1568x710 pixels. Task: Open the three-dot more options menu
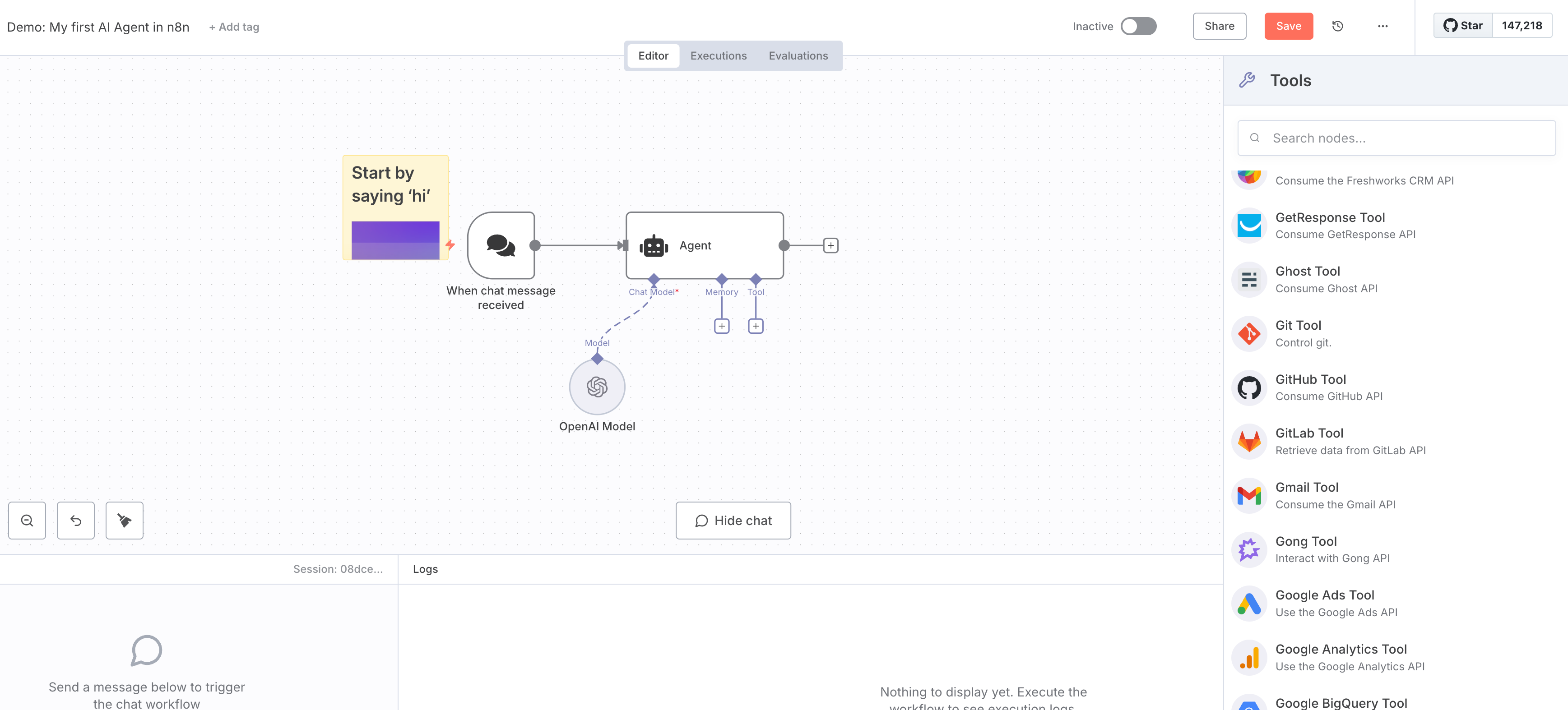point(1382,26)
